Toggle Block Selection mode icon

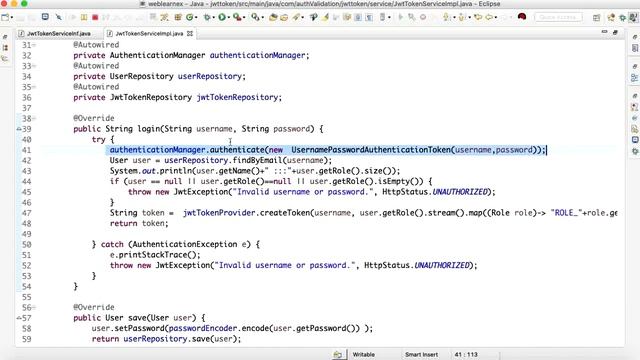(358, 17)
